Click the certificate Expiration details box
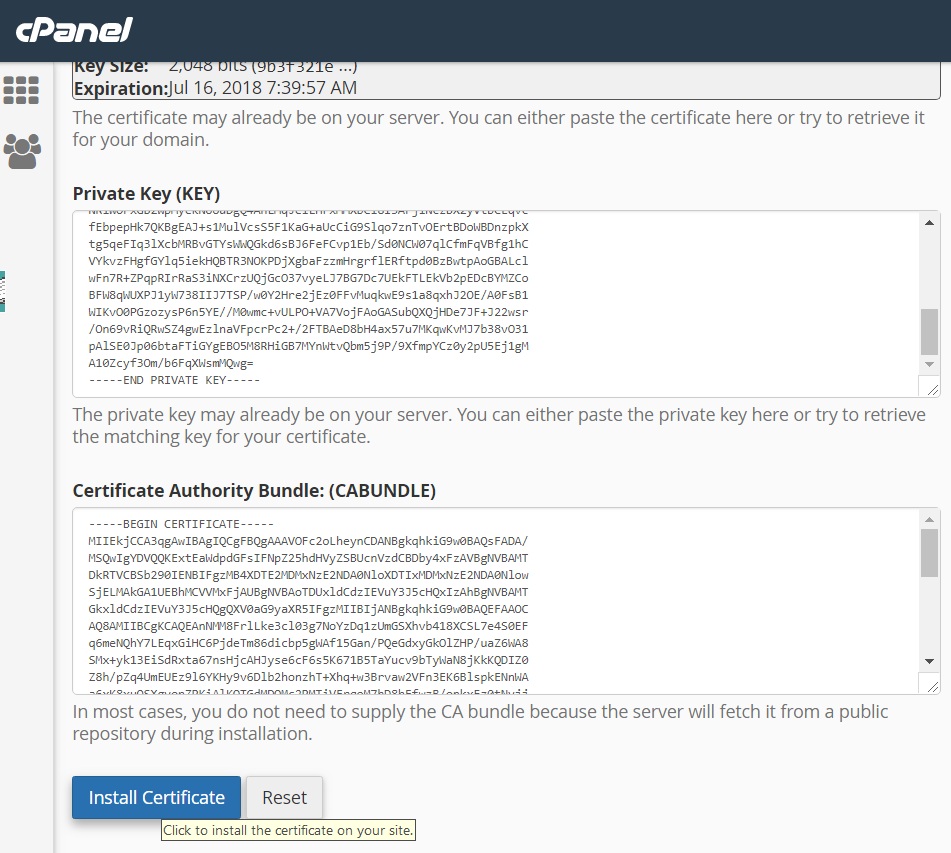951x853 pixels. pos(506,81)
